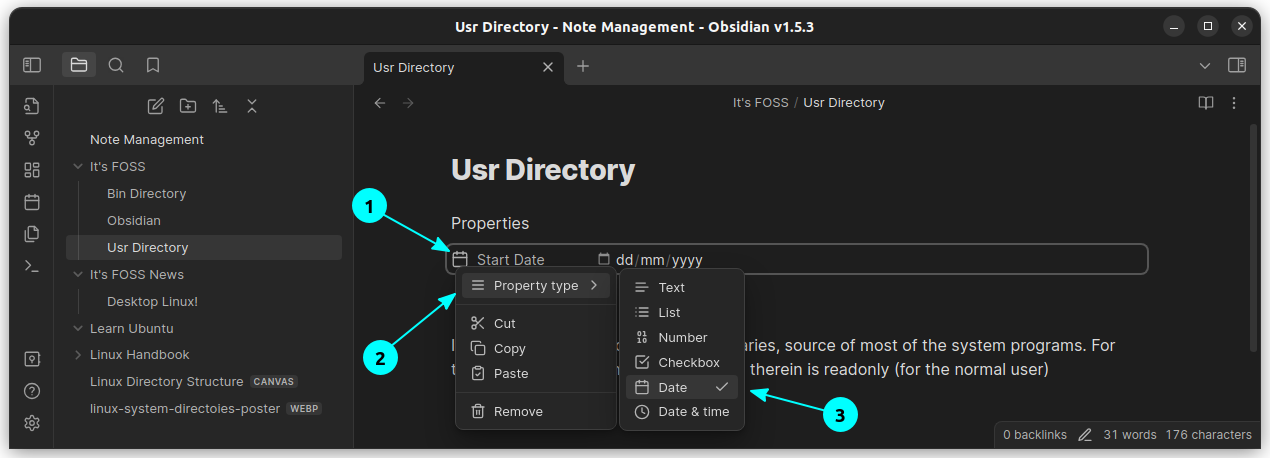Screen dimensions: 1270x458
Task: Select the Number property type
Action: [682, 338]
